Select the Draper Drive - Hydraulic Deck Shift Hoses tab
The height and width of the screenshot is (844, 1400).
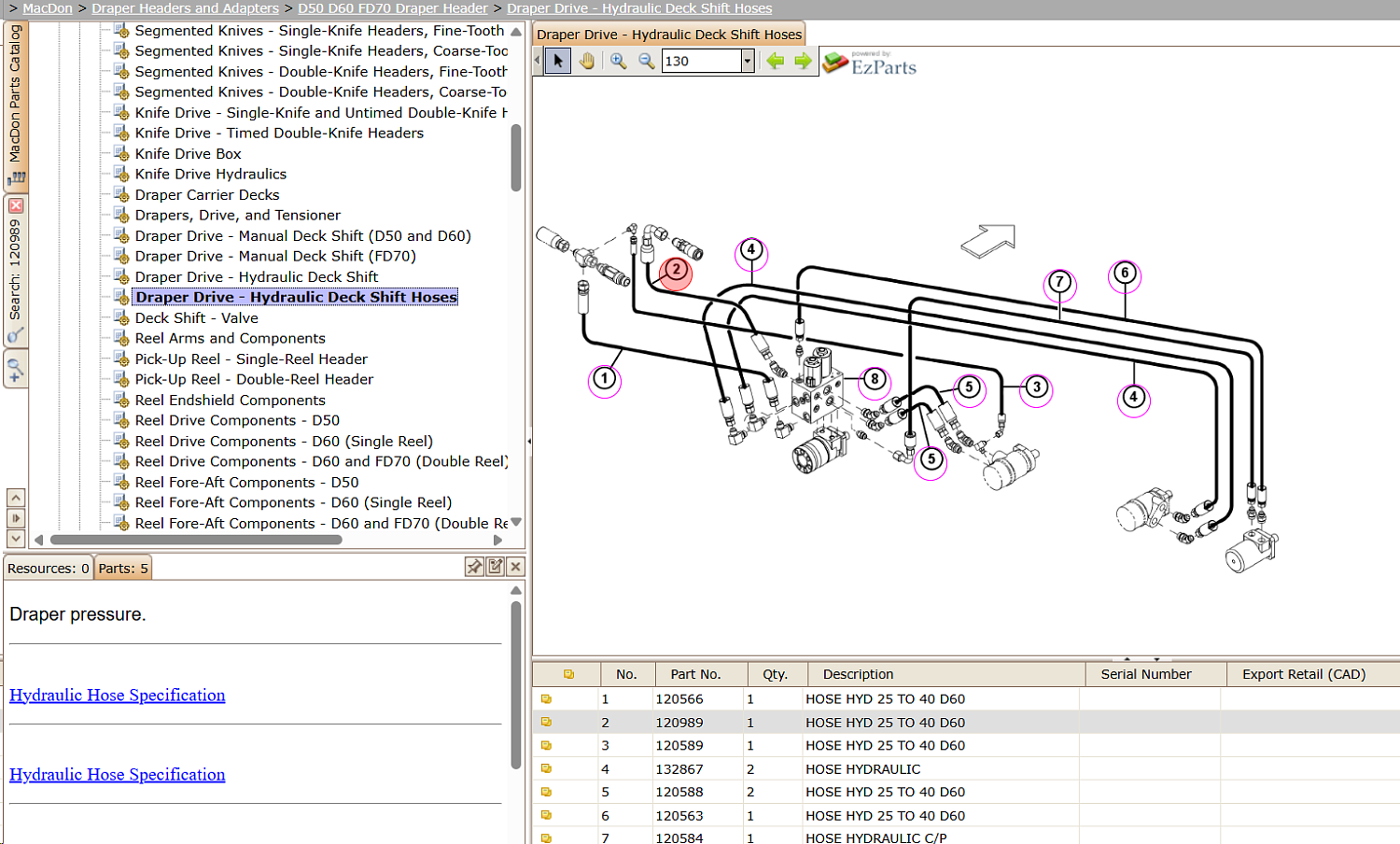(x=669, y=35)
